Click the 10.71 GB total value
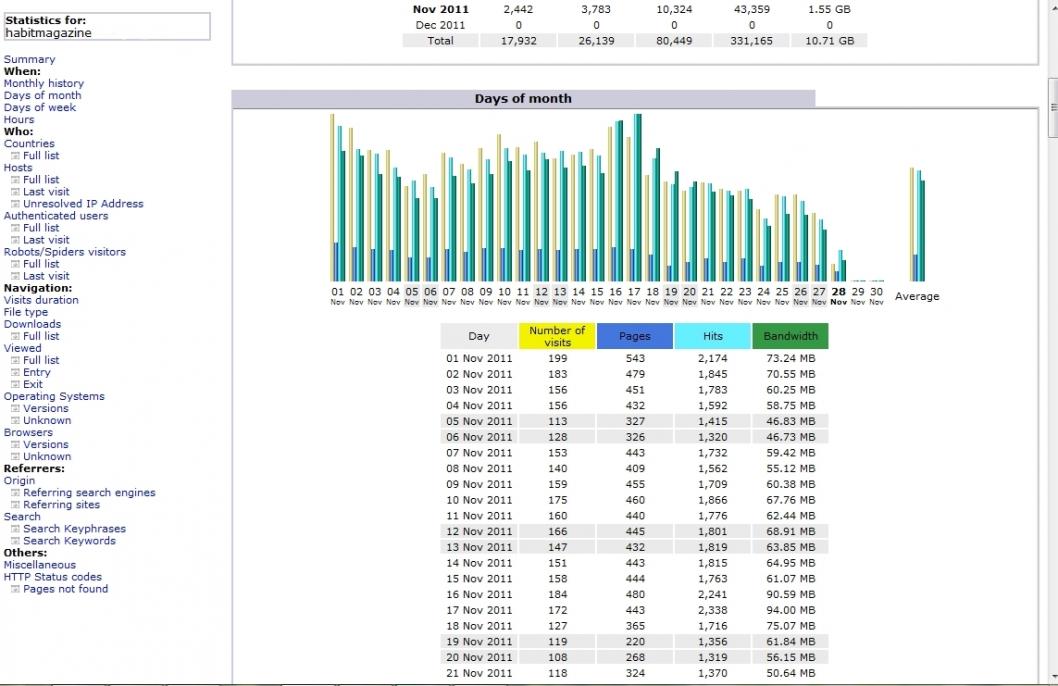Viewport: 1058px width, 686px height. coord(829,40)
